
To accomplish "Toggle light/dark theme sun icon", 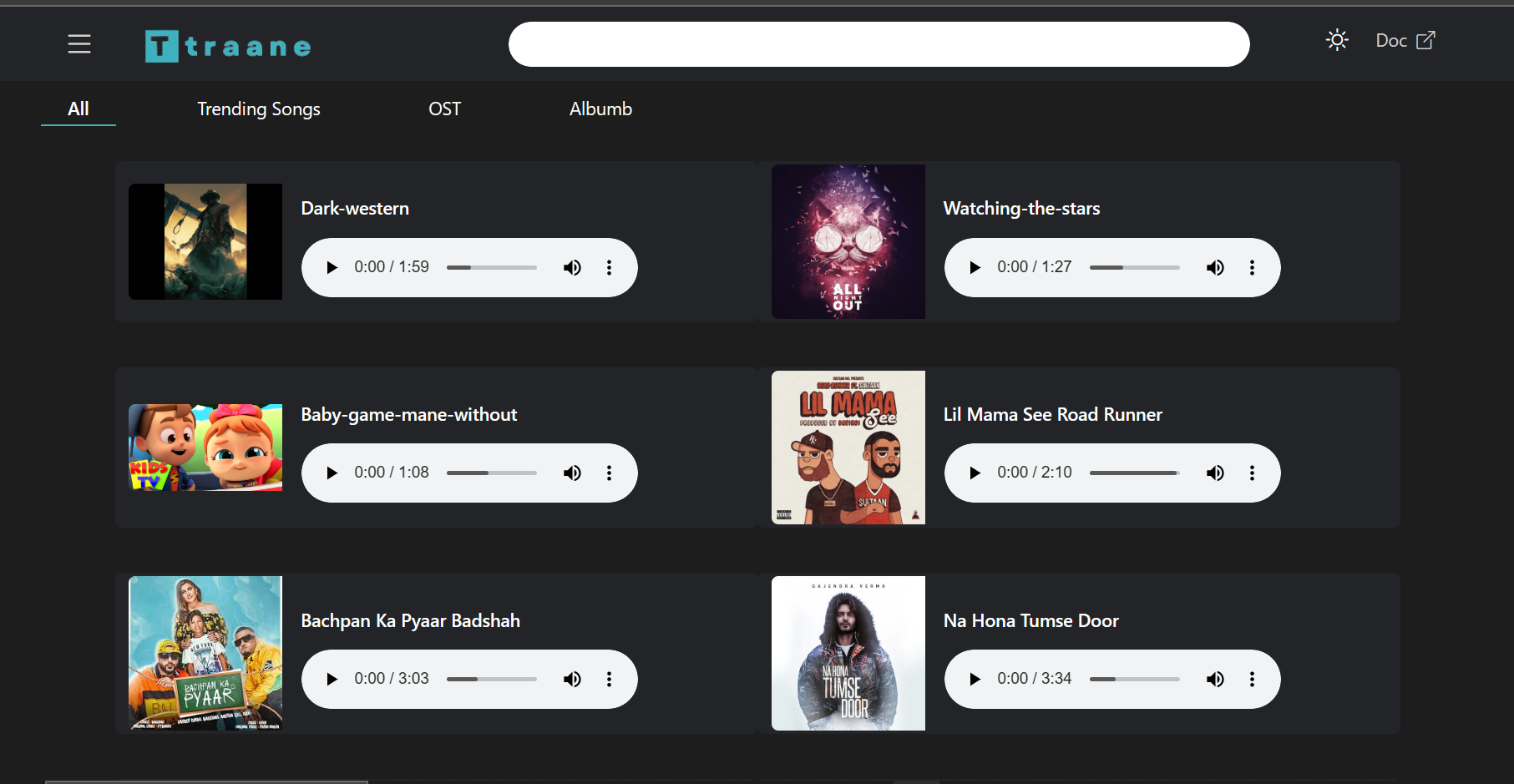I will click(x=1336, y=40).
